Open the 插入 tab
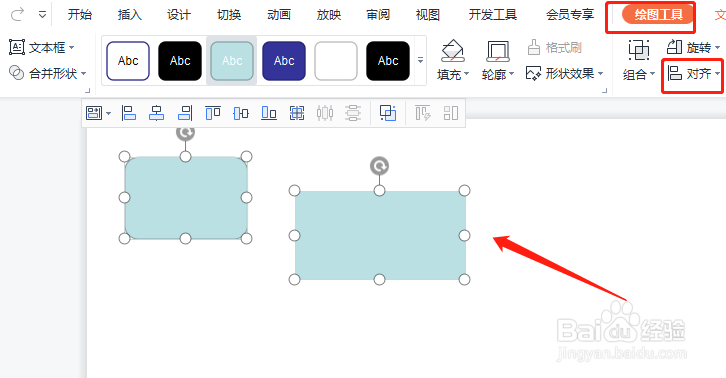The height and width of the screenshot is (378, 726). click(x=129, y=15)
